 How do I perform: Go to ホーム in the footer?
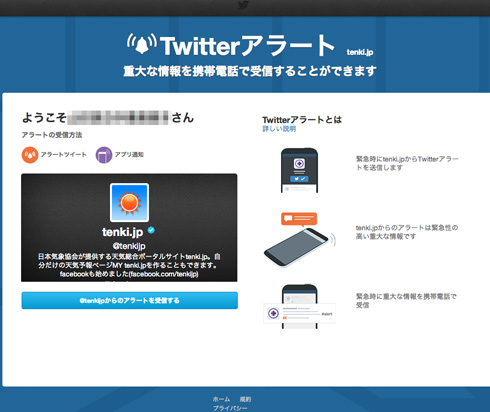[x=221, y=399]
